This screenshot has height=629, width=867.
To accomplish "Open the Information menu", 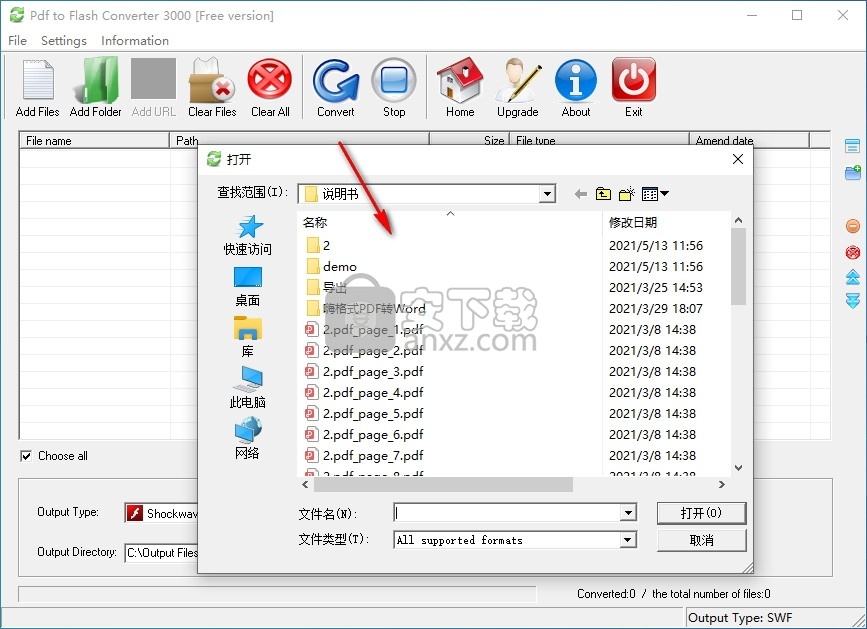I will (134, 40).
